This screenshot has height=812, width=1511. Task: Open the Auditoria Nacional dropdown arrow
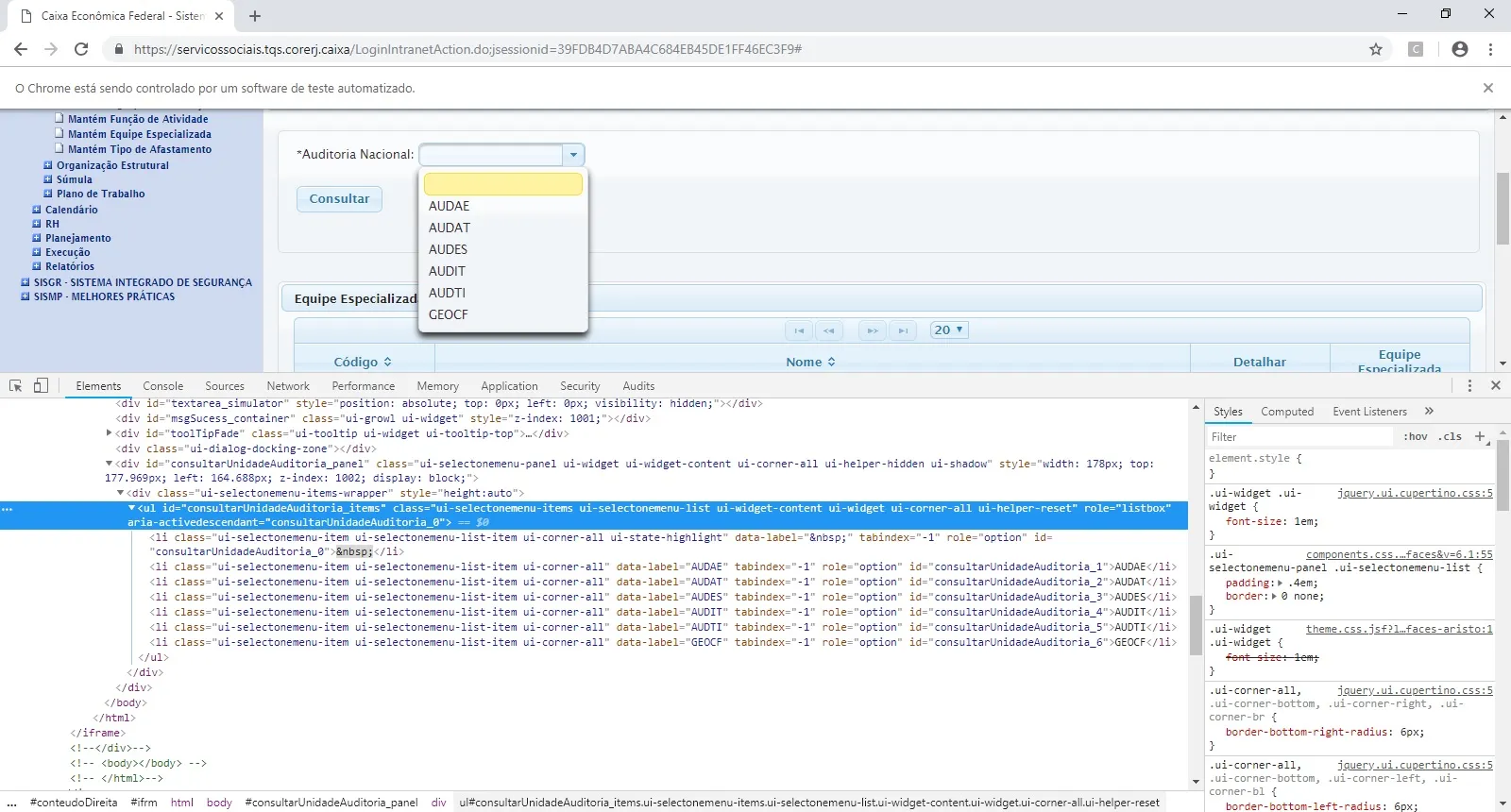573,155
